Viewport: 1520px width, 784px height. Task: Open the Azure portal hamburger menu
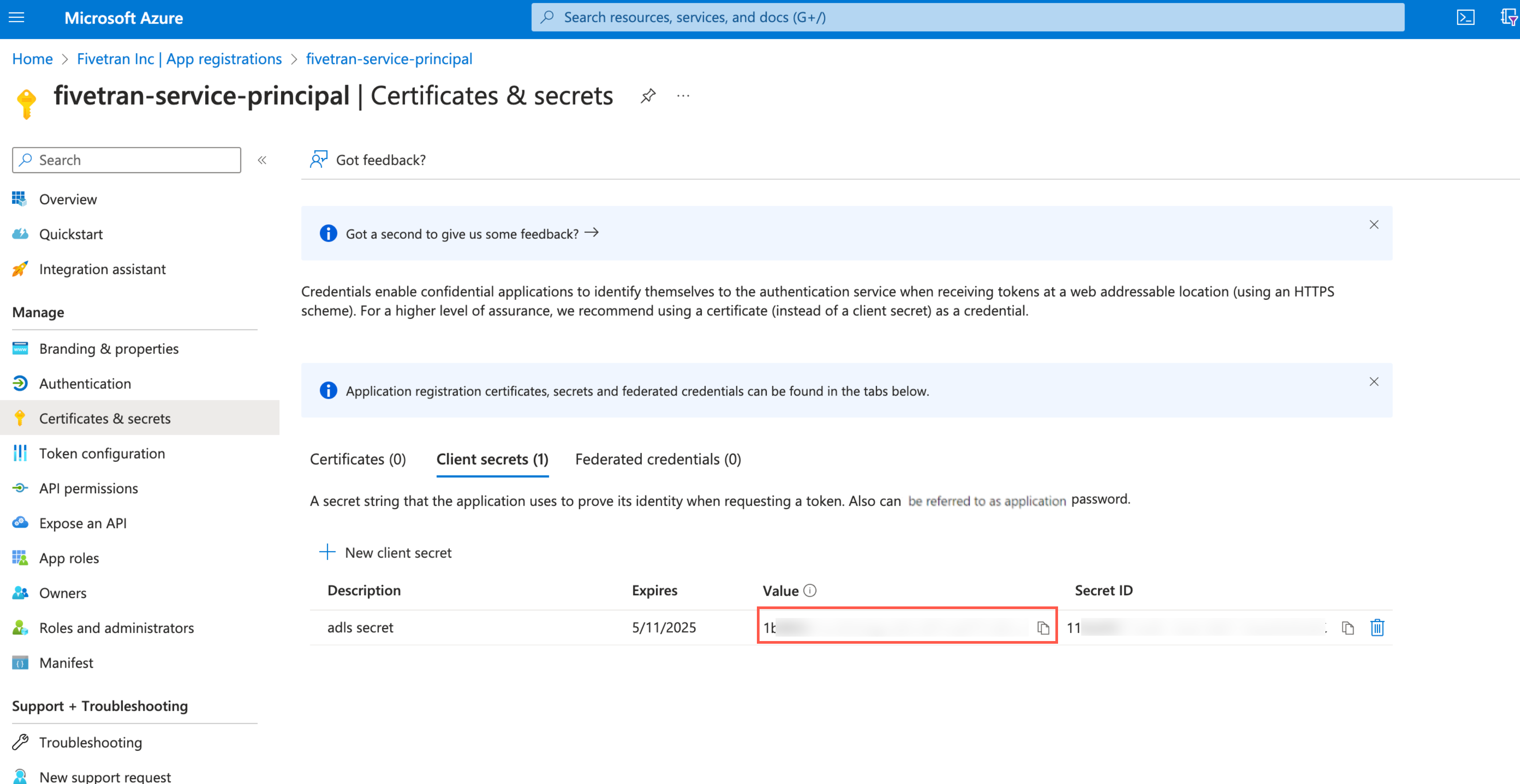tap(16, 17)
